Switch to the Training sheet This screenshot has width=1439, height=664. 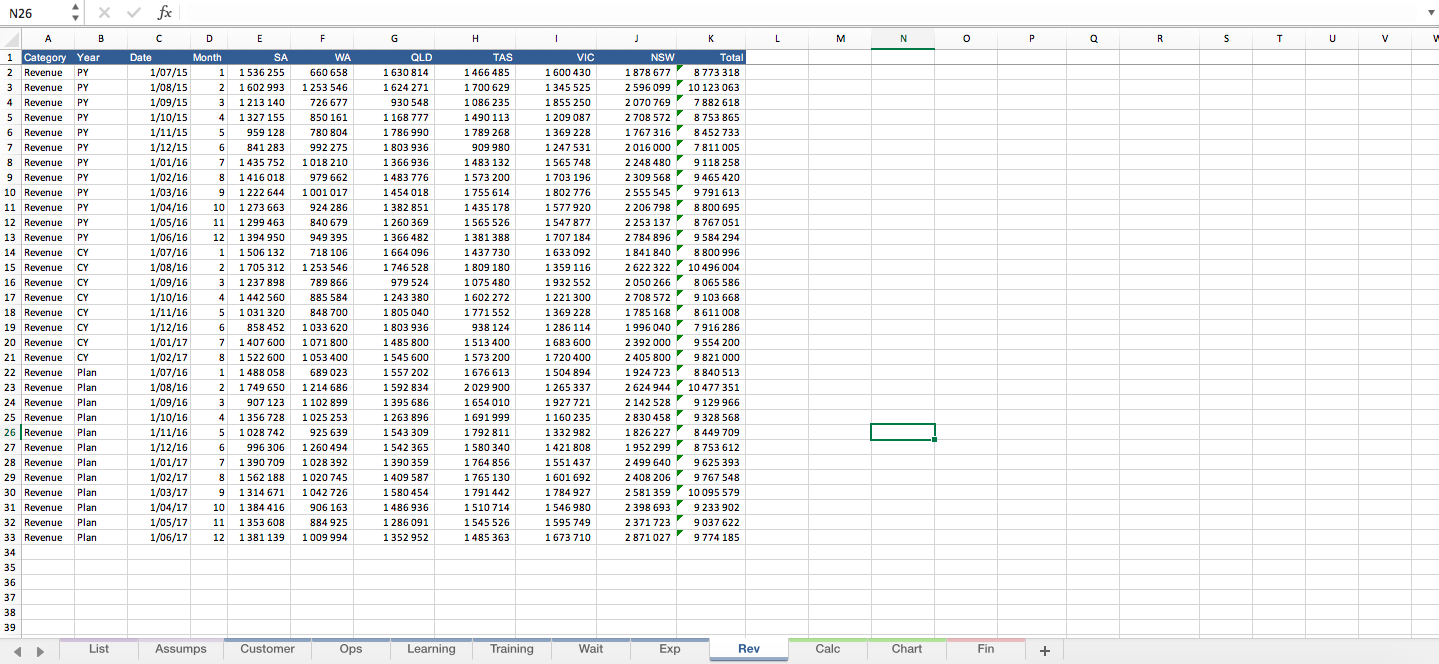[x=511, y=649]
